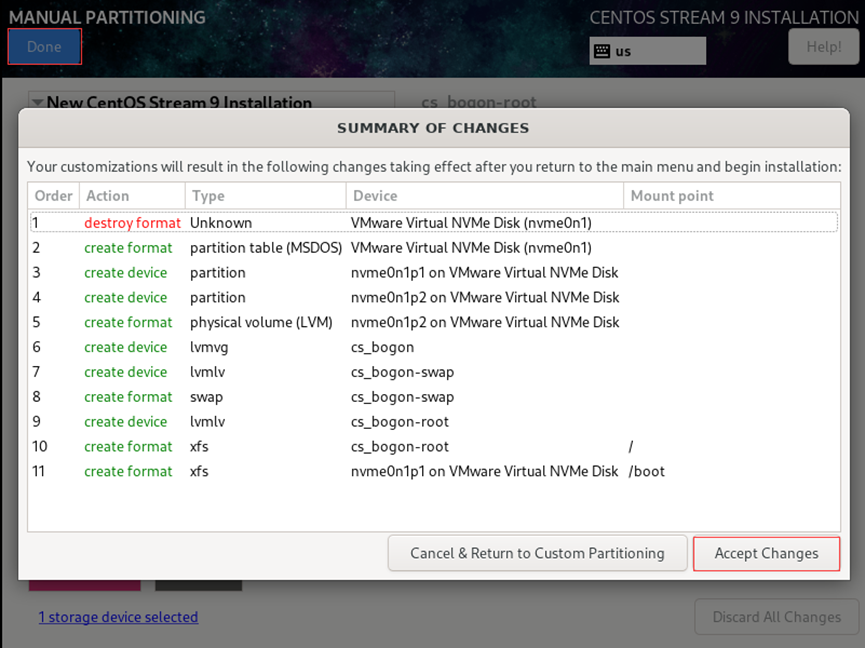Open the 1 storage device selected link

pyautogui.click(x=118, y=617)
